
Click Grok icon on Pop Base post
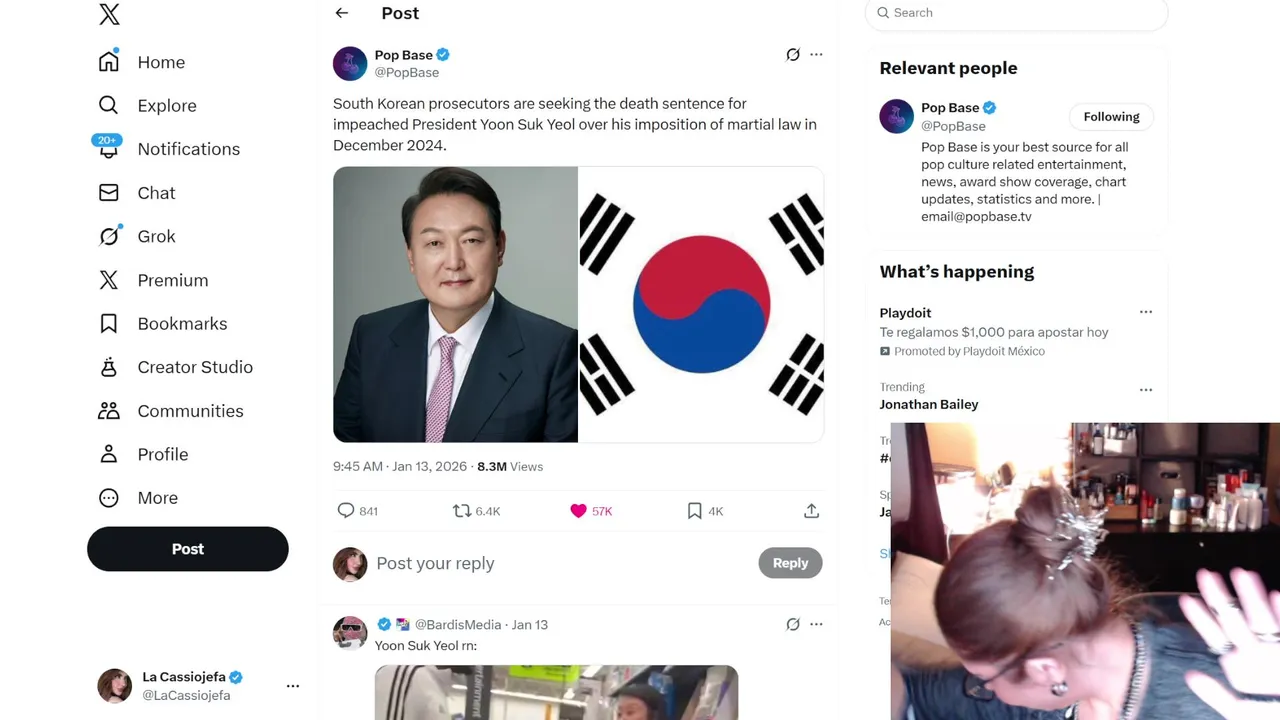(x=793, y=55)
